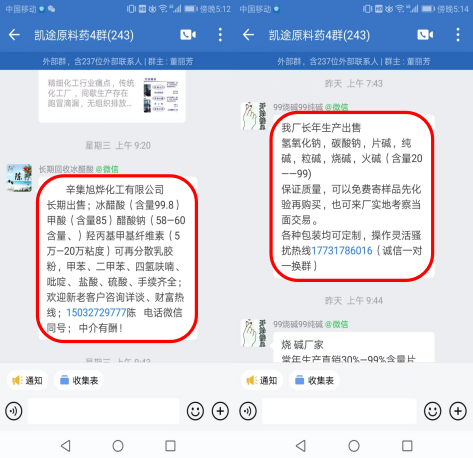Open the avatar of sender 长期回收冰醋酸
The width and height of the screenshot is (473, 458).
tap(19, 178)
